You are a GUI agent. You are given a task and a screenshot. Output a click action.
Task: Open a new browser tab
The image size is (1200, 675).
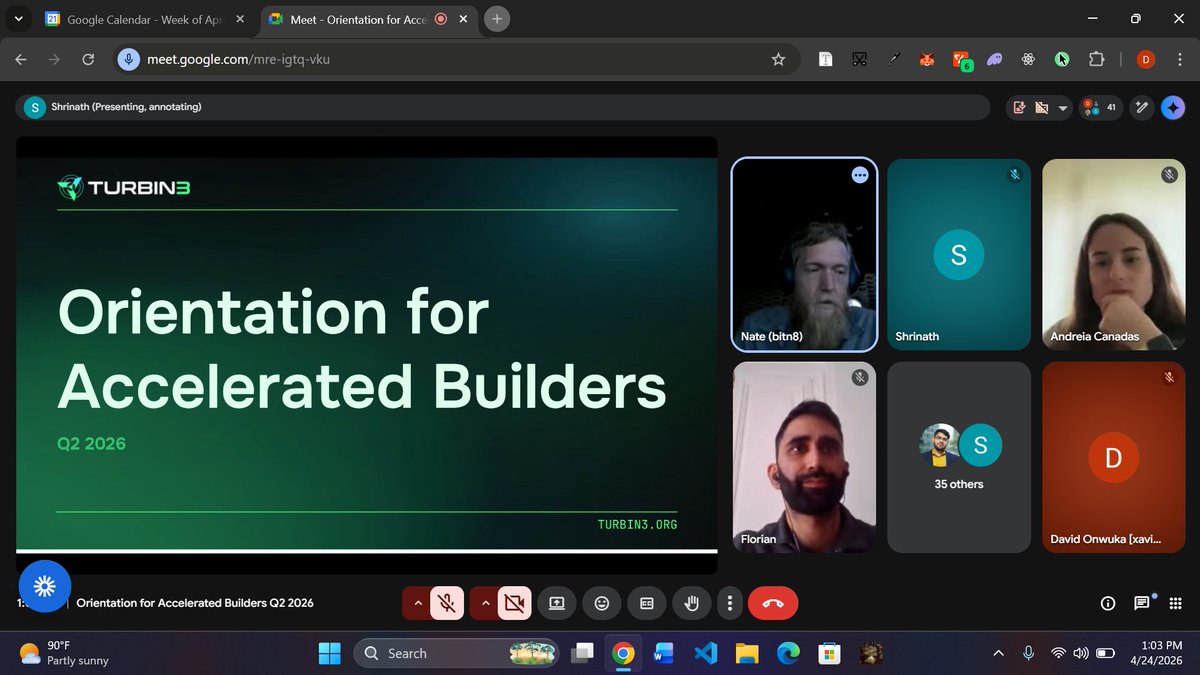coord(497,19)
